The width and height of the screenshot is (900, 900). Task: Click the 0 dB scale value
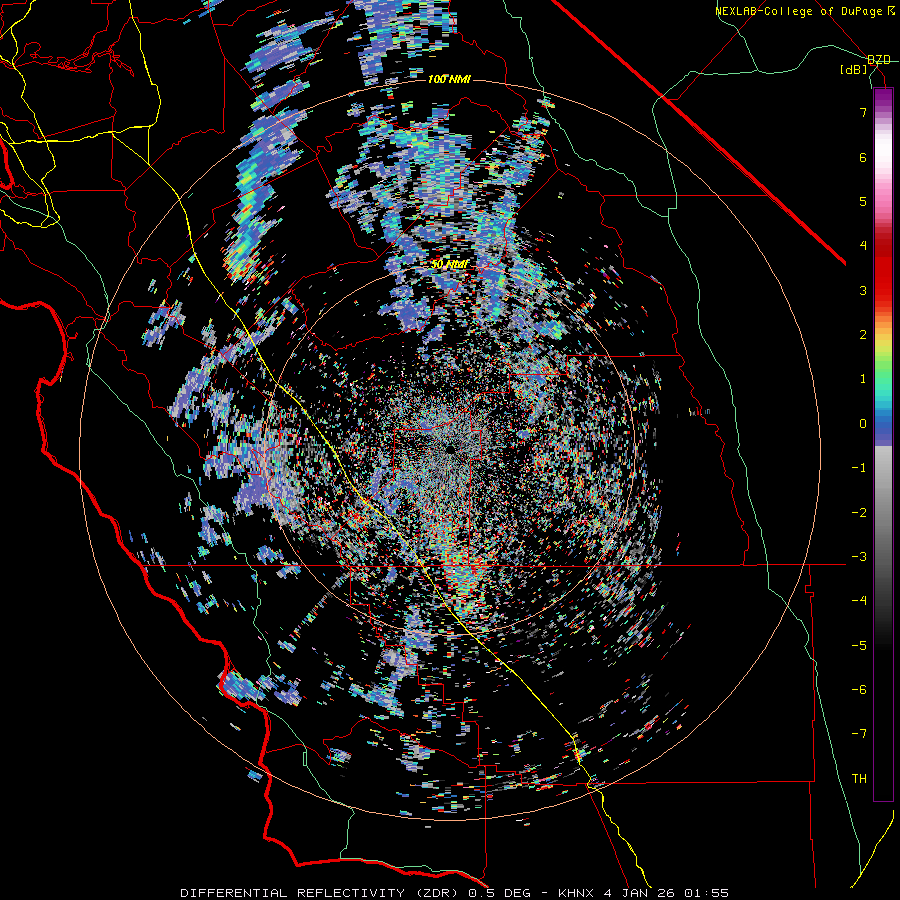point(863,424)
